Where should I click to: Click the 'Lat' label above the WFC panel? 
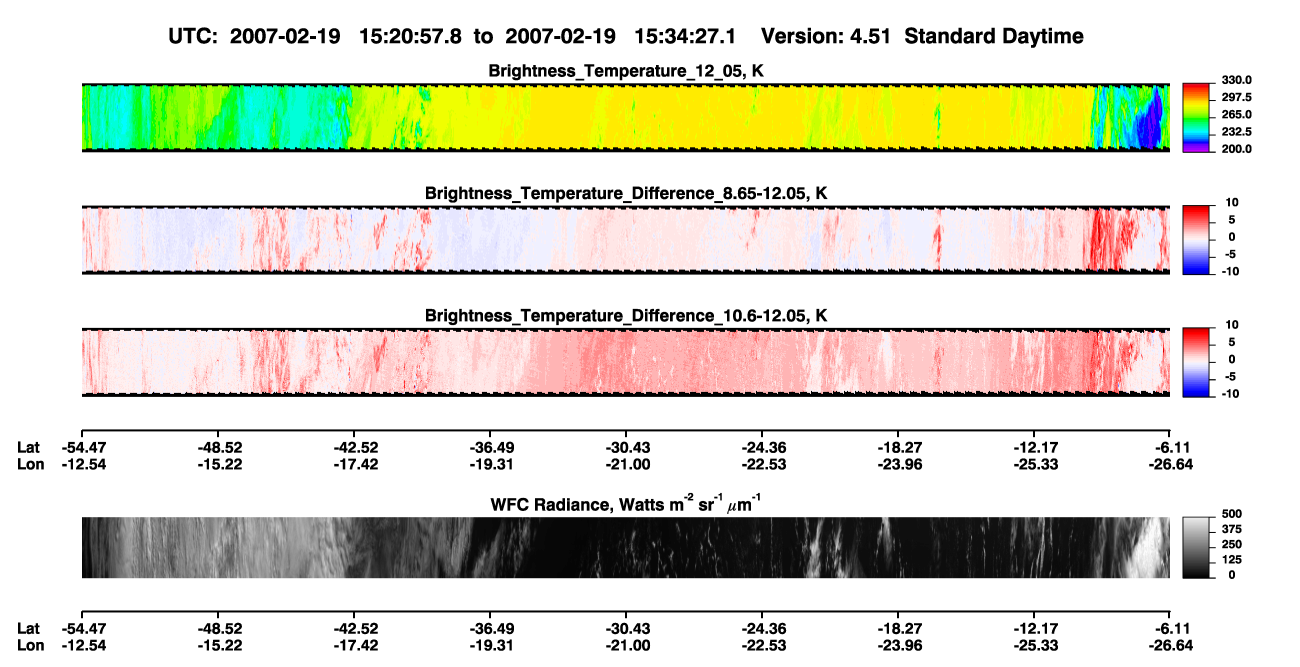coord(29,447)
